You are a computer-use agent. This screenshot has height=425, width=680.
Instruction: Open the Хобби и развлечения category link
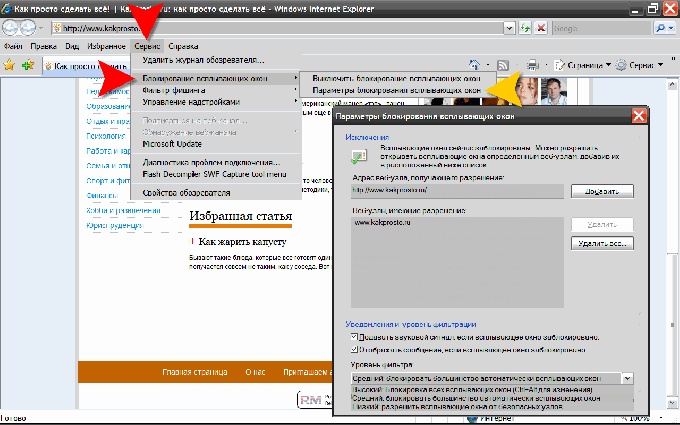coord(124,210)
